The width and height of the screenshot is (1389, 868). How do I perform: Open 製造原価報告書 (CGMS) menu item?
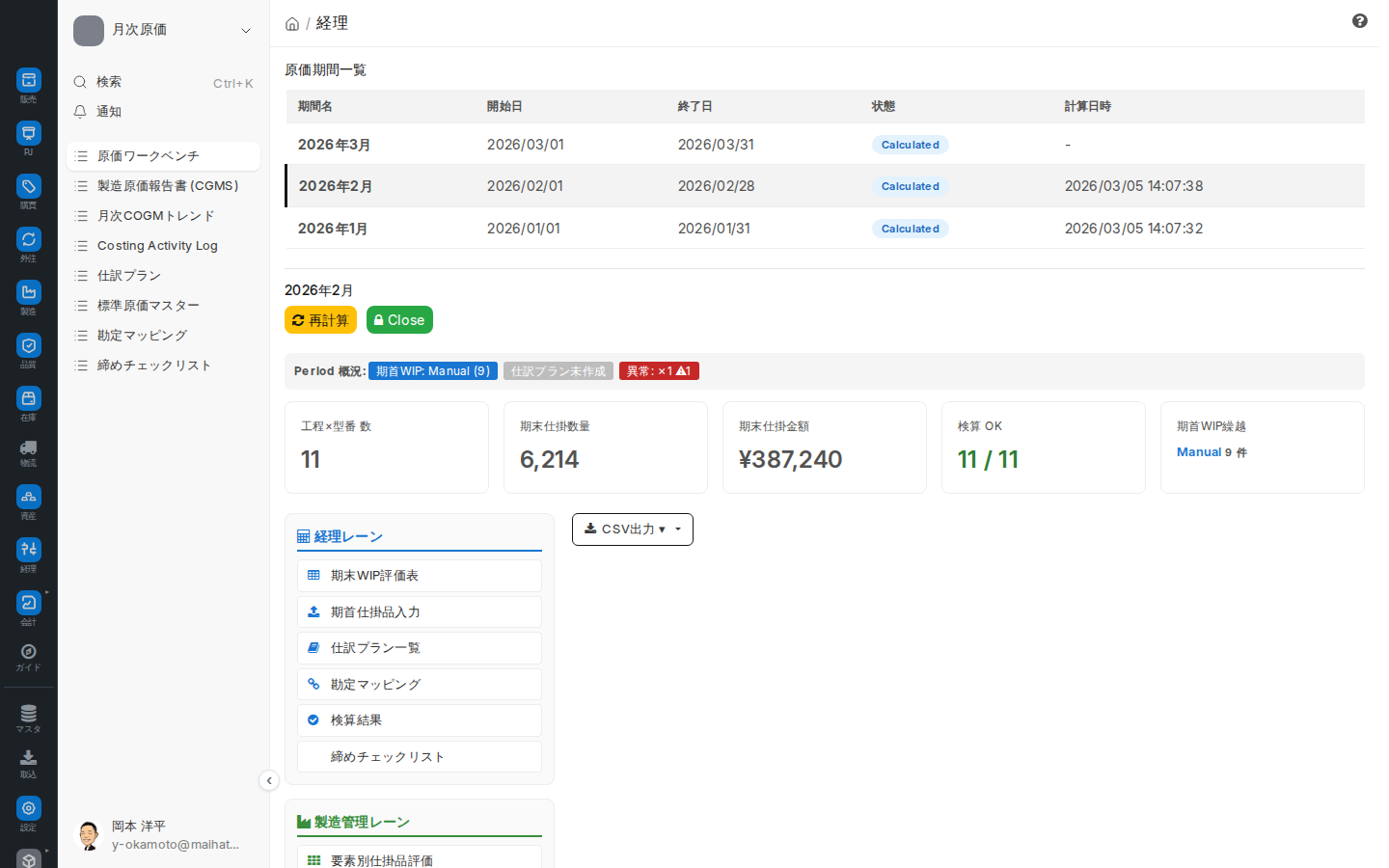[163, 186]
